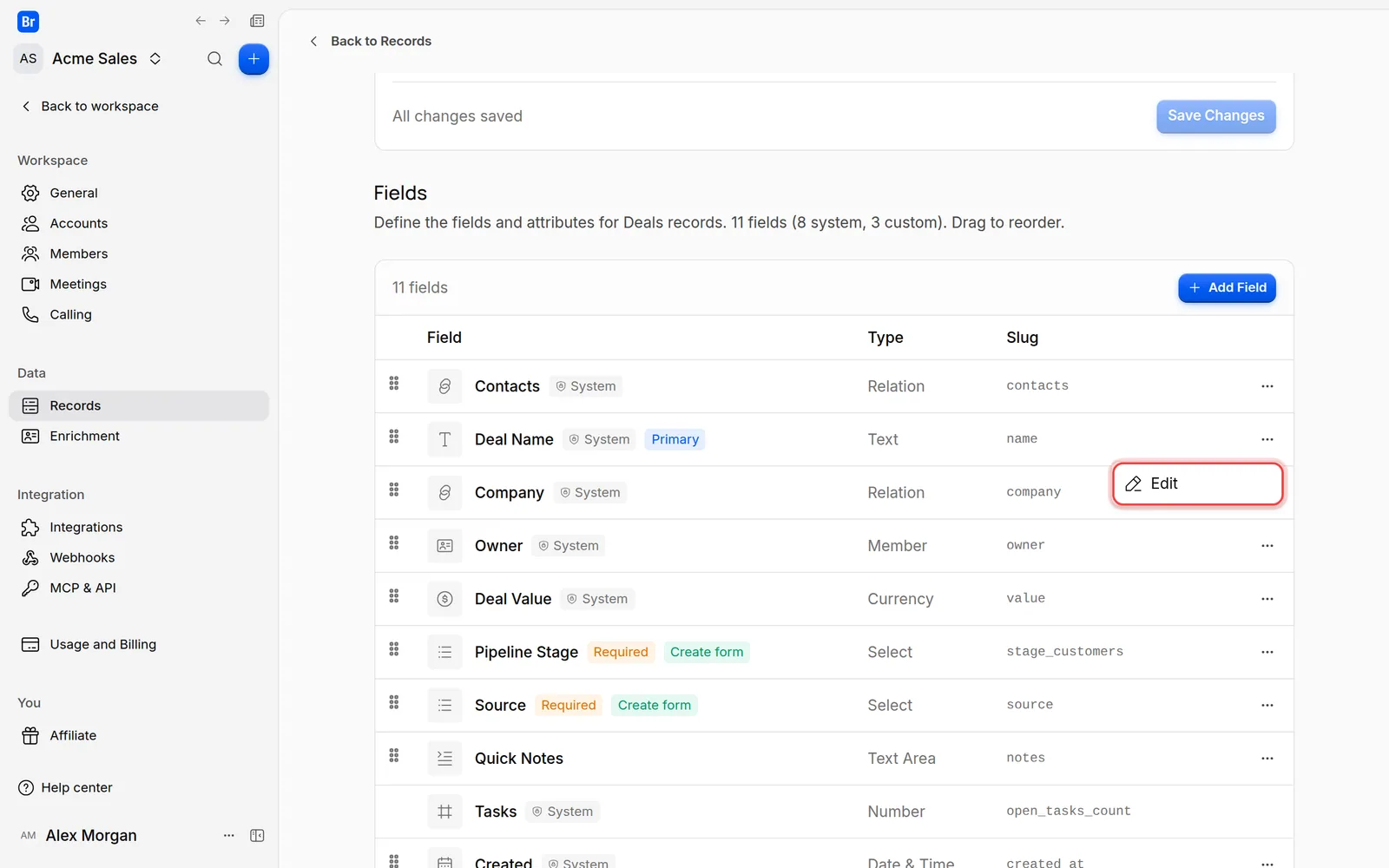The width and height of the screenshot is (1389, 868).
Task: Open Accounts settings
Action: click(139, 223)
